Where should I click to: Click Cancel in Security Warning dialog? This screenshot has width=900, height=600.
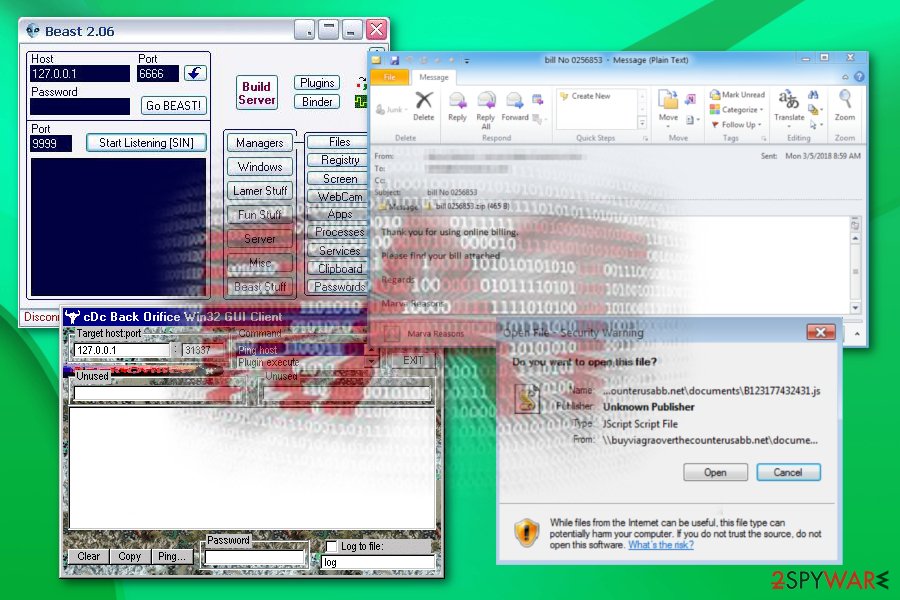pyautogui.click(x=788, y=473)
